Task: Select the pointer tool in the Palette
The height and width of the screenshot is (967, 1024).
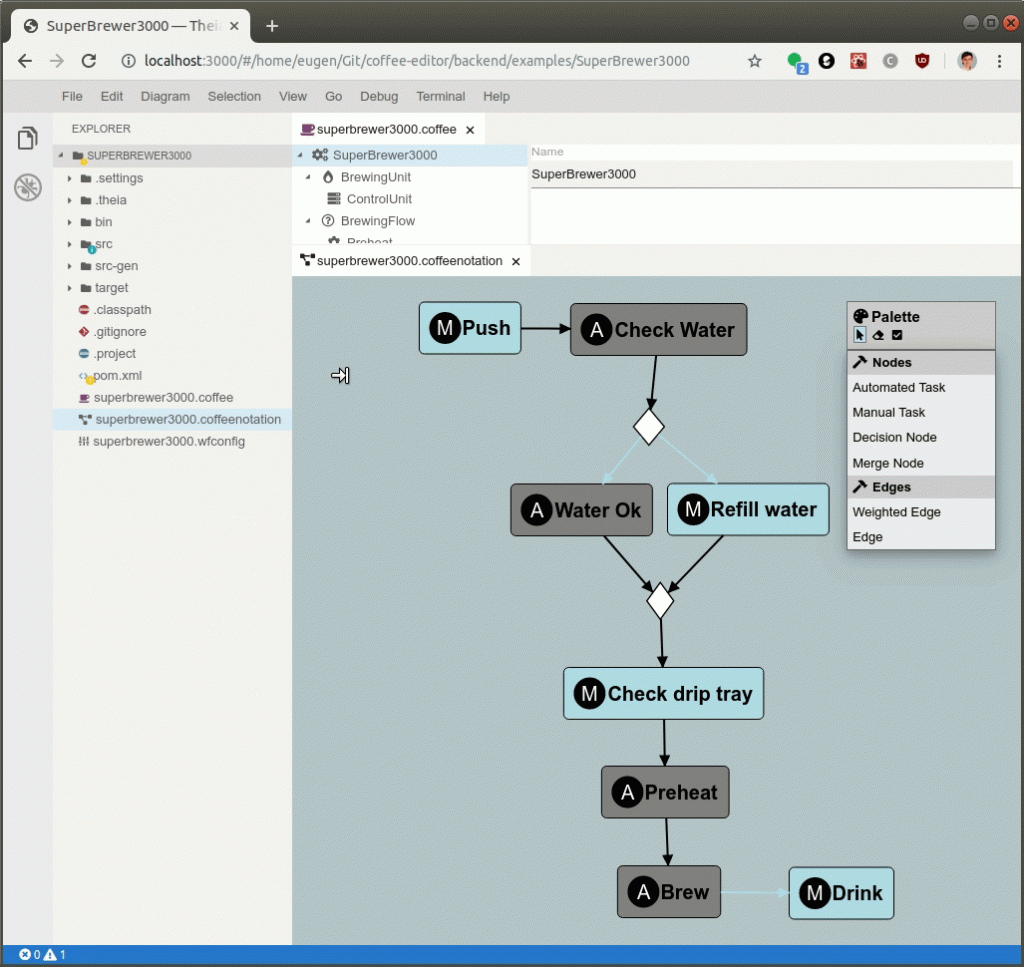Action: pyautogui.click(x=860, y=334)
